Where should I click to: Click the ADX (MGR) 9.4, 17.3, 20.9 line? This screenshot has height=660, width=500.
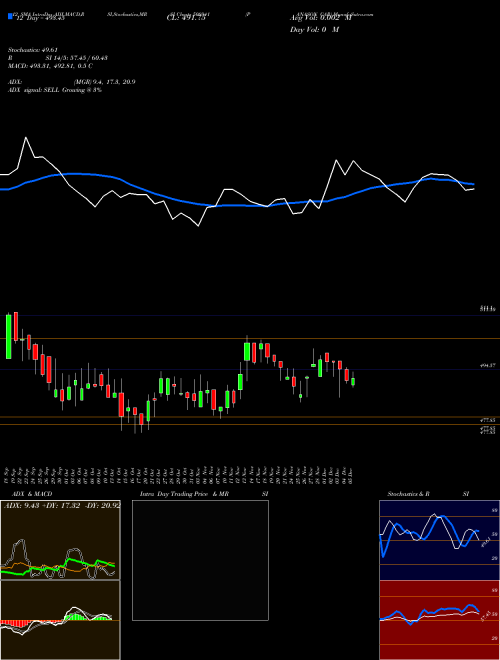(72, 82)
